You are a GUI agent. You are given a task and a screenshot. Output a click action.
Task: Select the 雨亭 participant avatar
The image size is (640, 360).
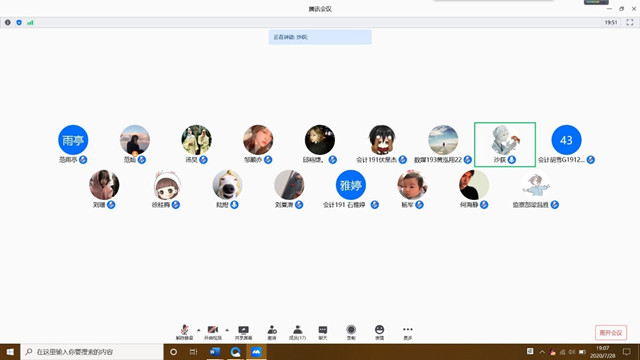tap(73, 140)
